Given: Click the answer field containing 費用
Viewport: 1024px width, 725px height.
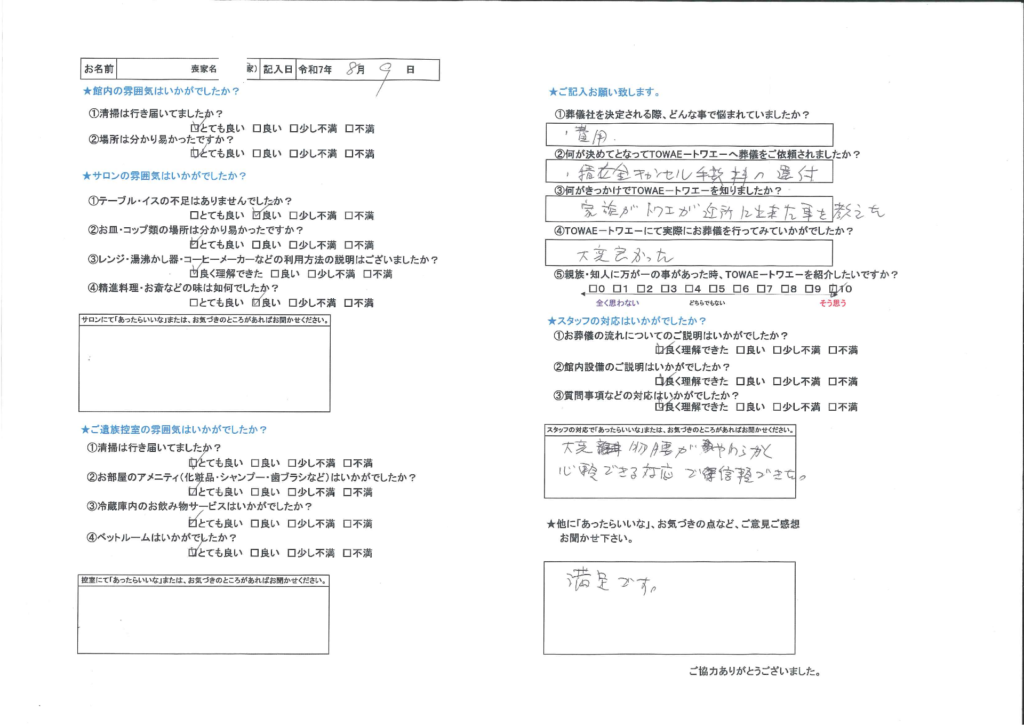Looking at the screenshot, I should [x=690, y=133].
